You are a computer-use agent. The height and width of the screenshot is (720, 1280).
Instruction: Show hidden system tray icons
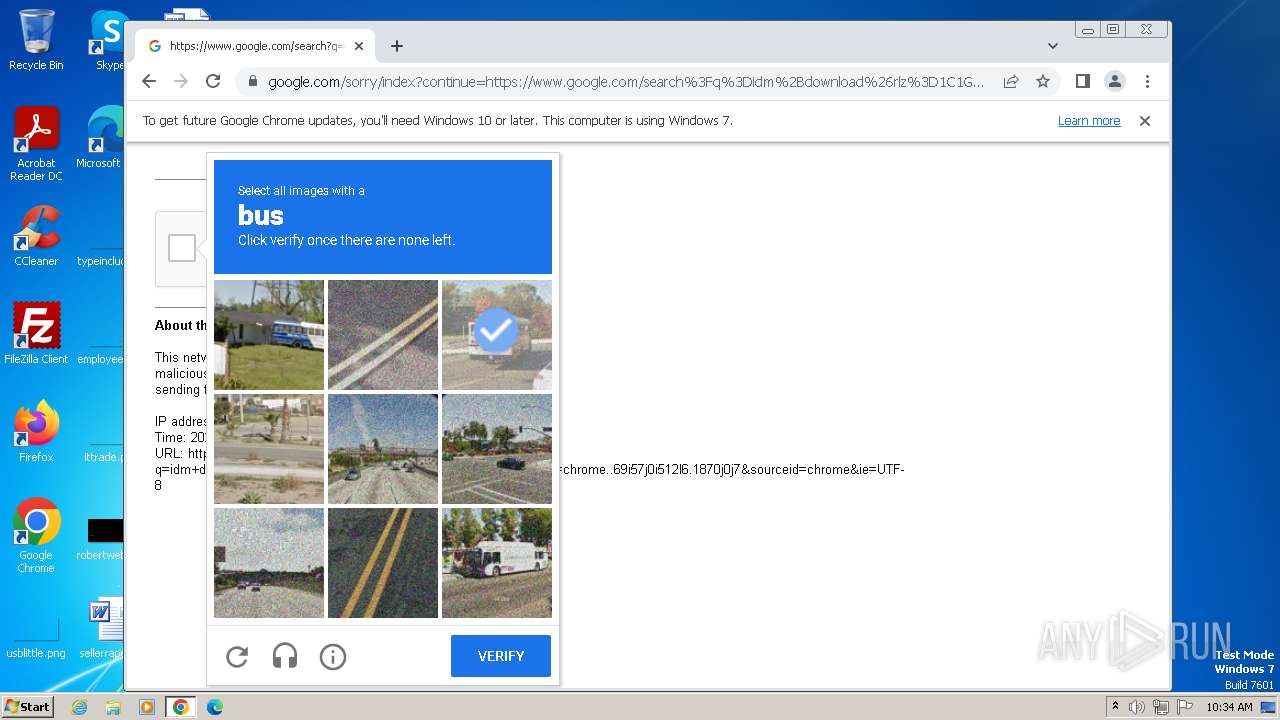tap(1116, 707)
